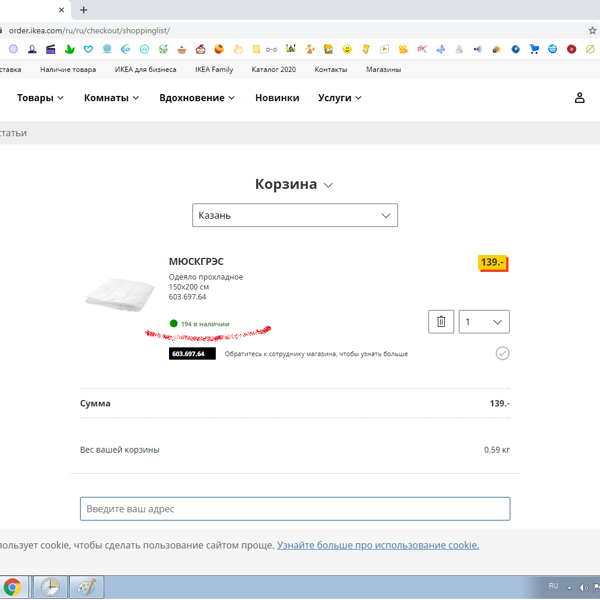Viewport: 600px width, 600px height.
Task: Click the yellow 139.- price tag
Action: (493, 263)
